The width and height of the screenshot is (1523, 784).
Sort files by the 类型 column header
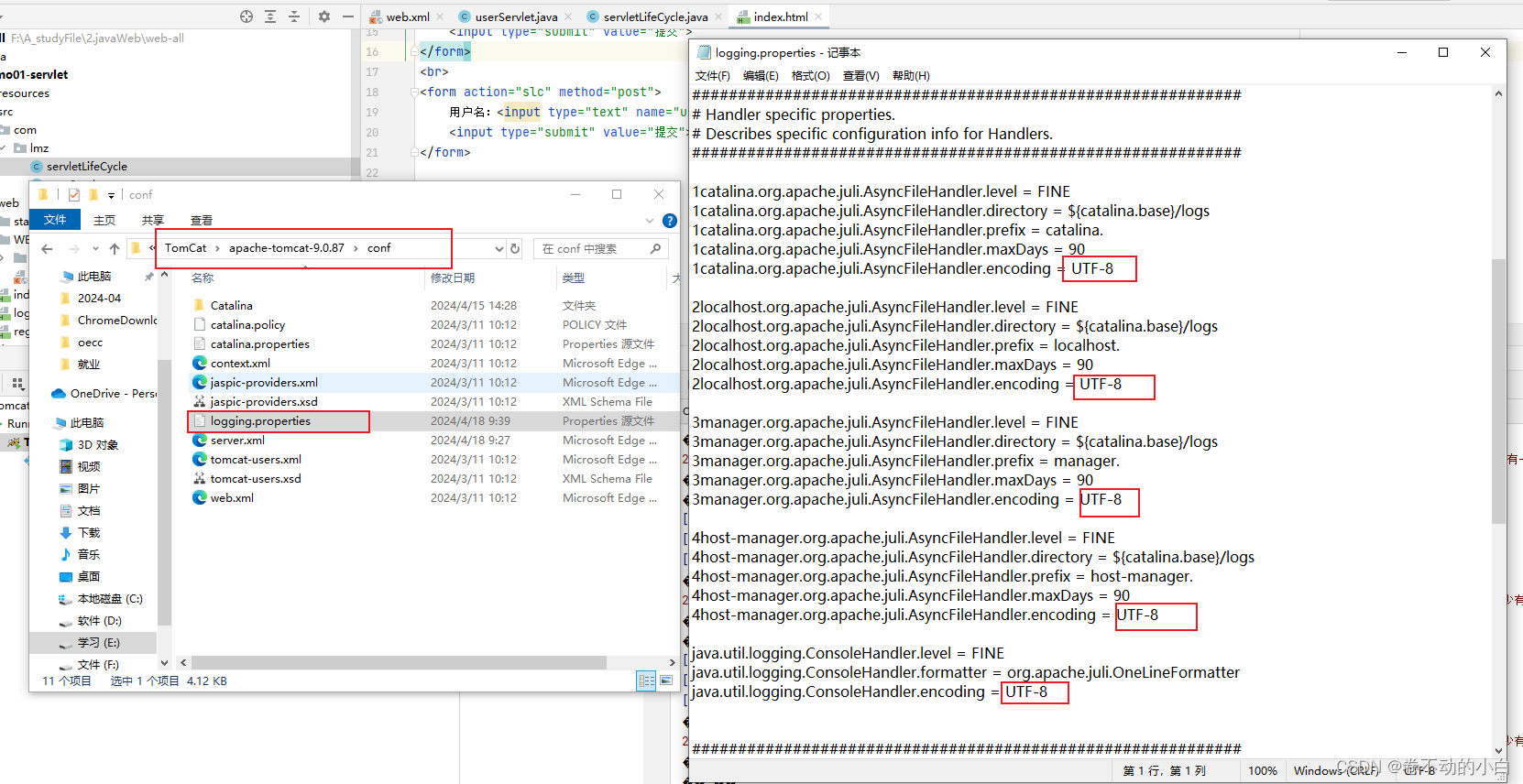point(574,278)
